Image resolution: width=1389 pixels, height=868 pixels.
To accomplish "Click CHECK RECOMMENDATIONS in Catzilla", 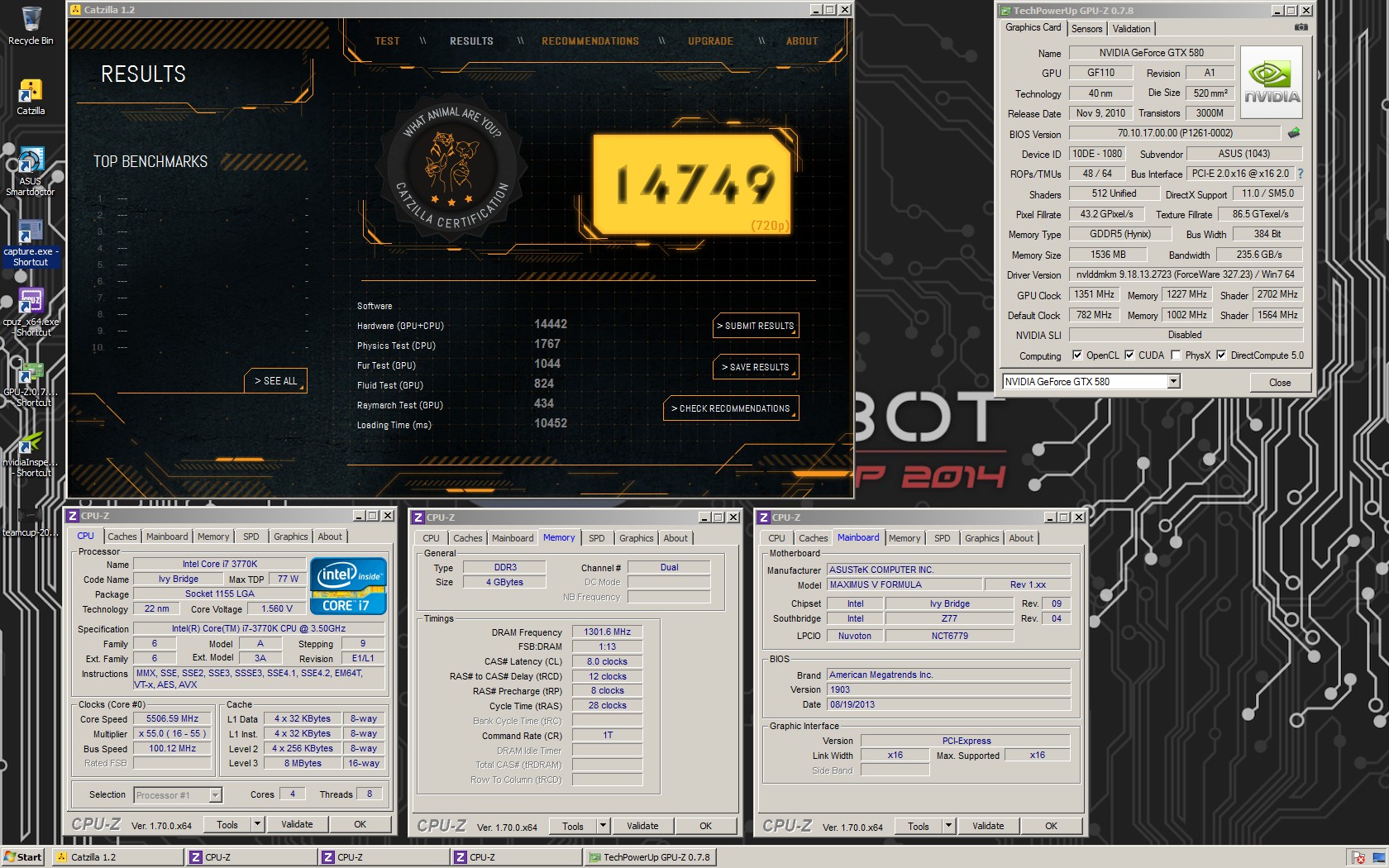I will (x=731, y=408).
